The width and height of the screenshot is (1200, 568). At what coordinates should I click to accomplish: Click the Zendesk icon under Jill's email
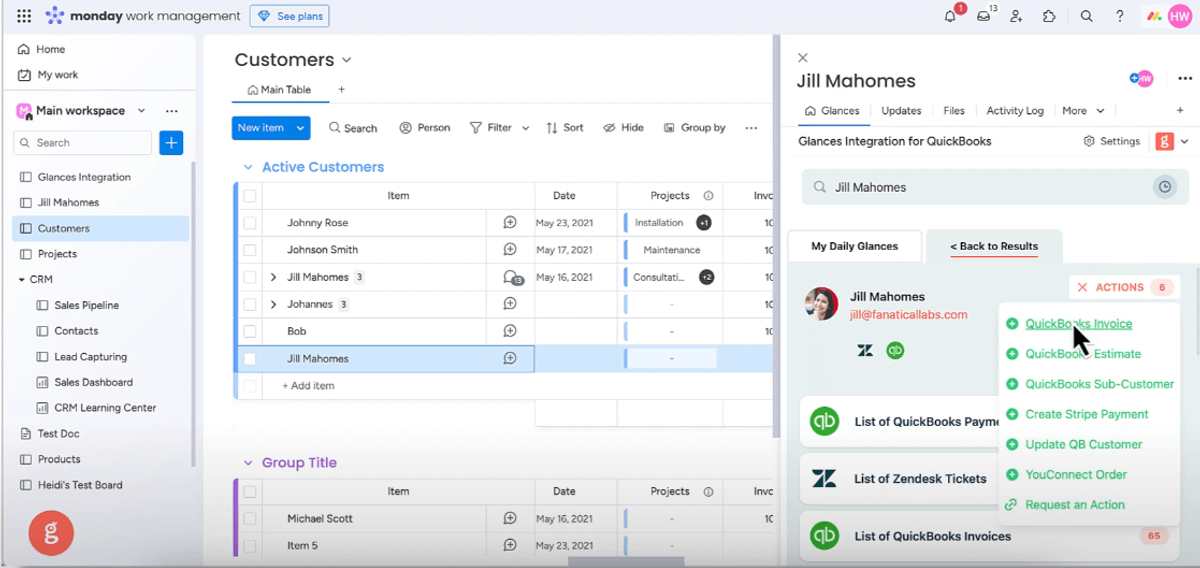pos(865,350)
